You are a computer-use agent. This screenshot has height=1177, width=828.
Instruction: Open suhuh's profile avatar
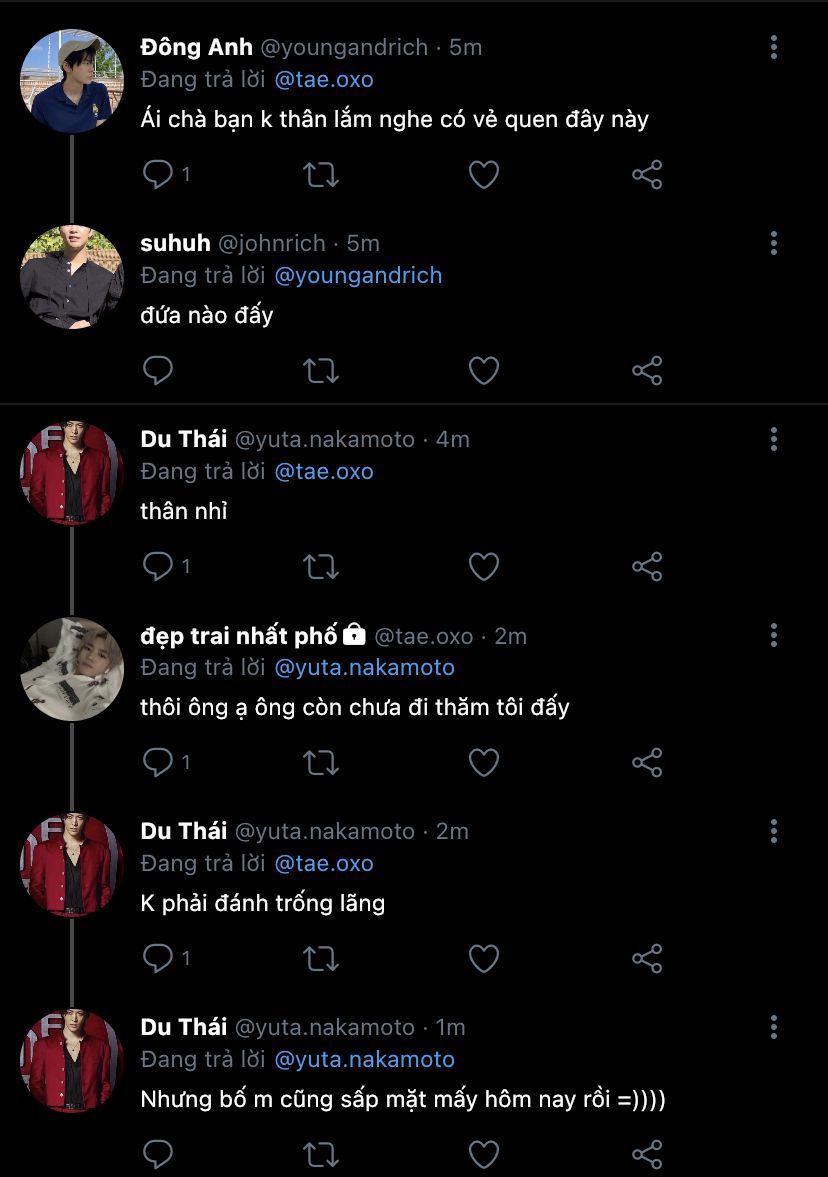pyautogui.click(x=71, y=277)
